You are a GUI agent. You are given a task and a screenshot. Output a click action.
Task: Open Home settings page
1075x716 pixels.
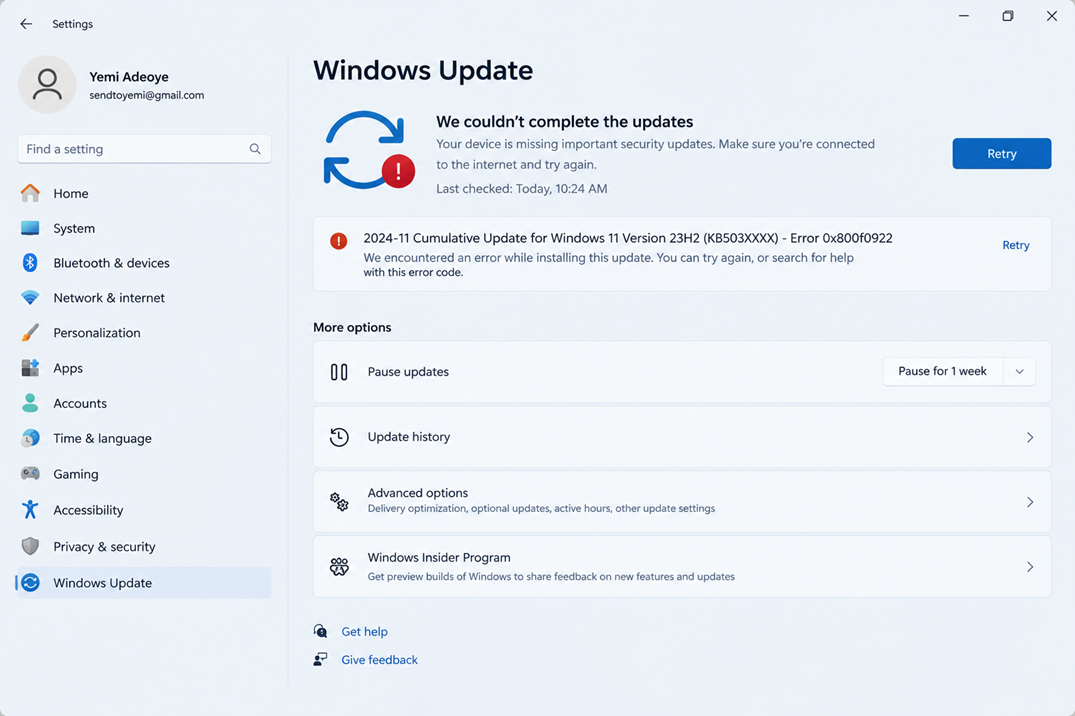(x=144, y=193)
